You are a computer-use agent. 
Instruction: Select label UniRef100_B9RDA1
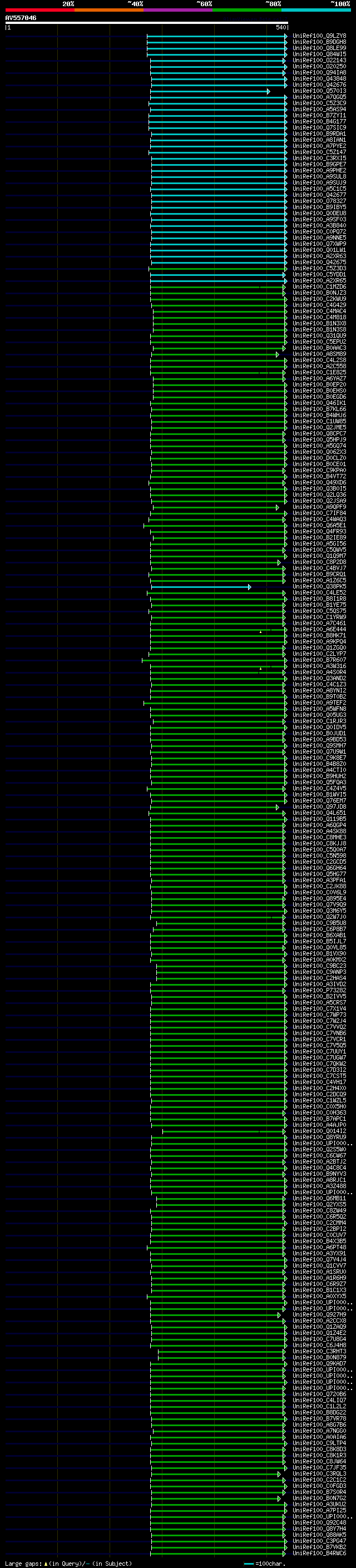click(x=319, y=133)
